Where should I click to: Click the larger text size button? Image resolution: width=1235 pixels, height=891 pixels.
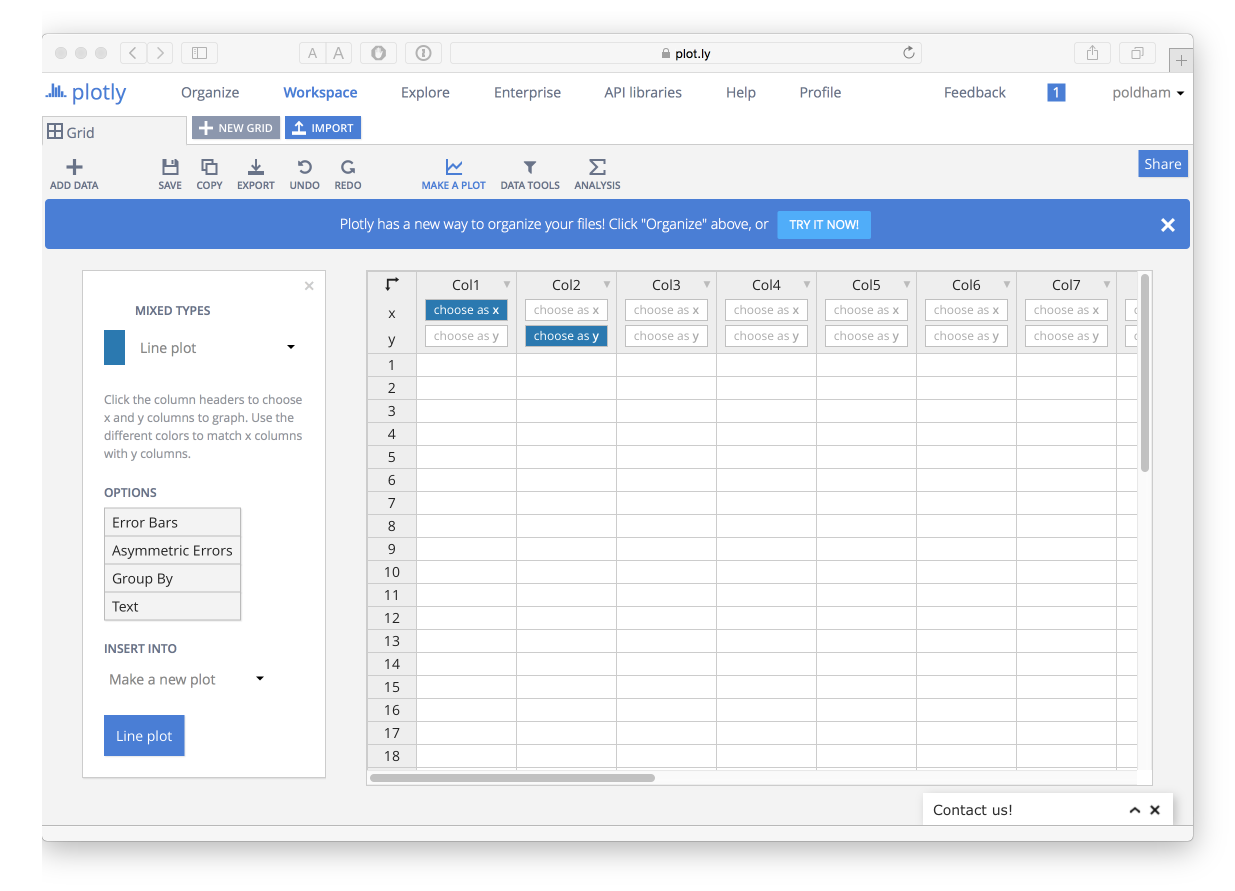pos(339,53)
